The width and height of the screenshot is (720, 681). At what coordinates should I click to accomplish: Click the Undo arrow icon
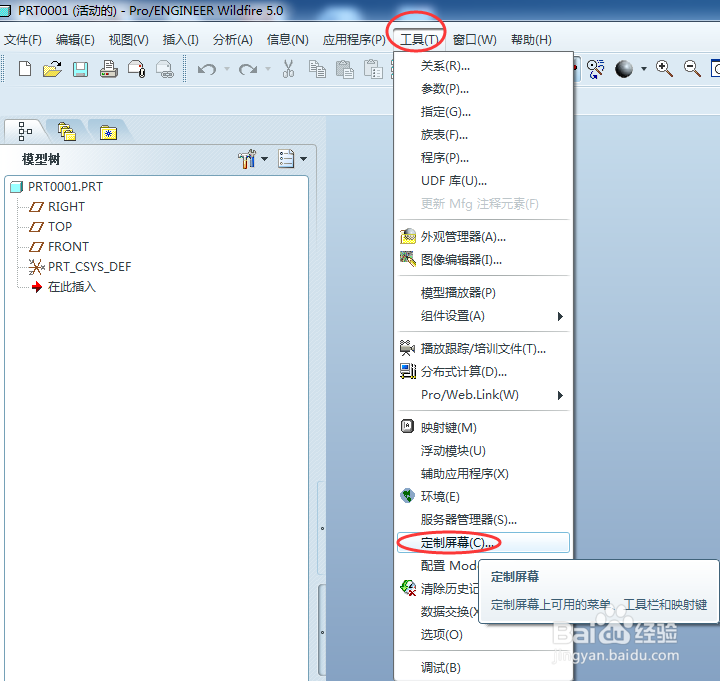coord(207,69)
